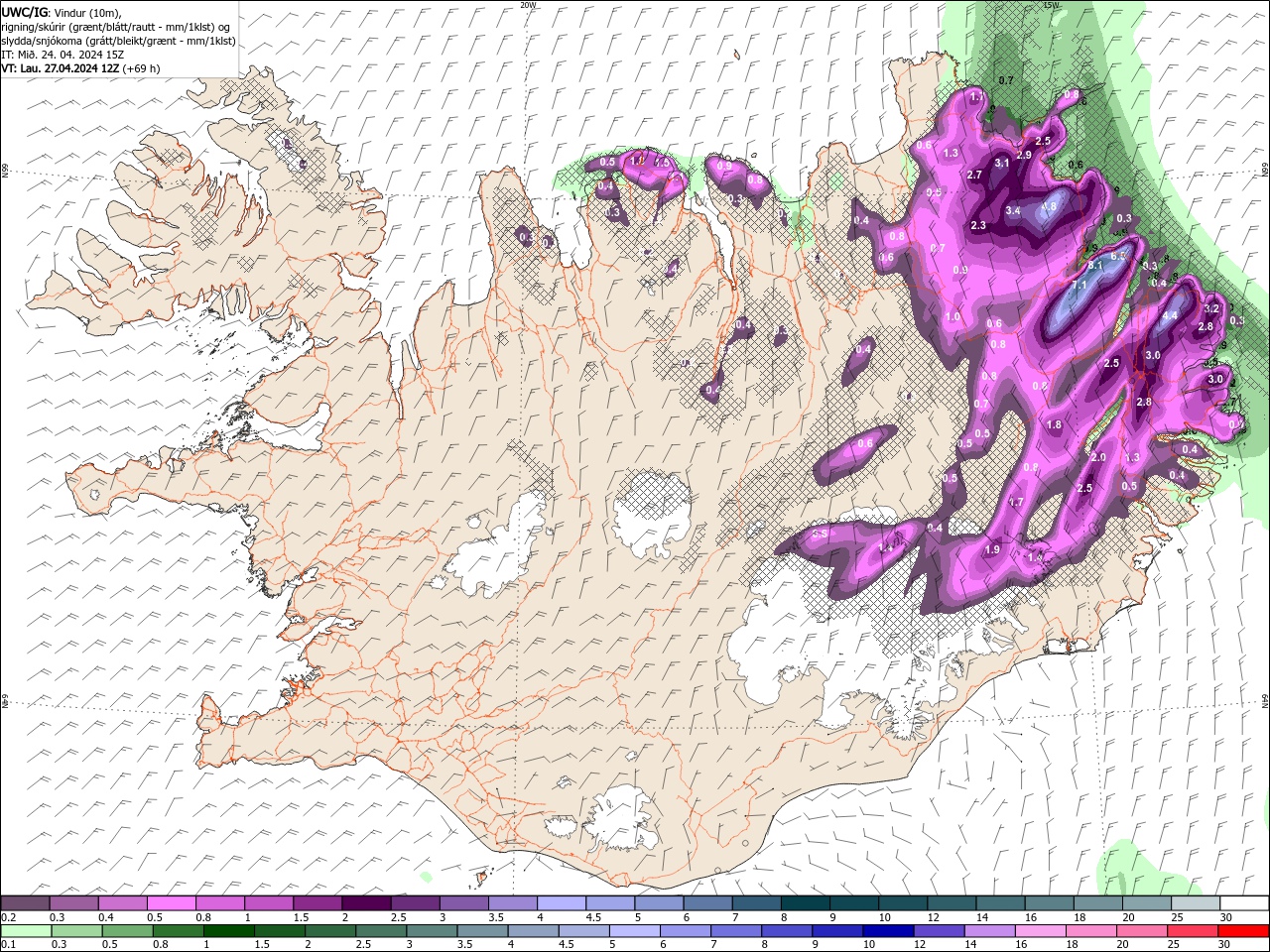Pick the pale grey upper swatch between 25 and 30
The image size is (1270, 952).
[1196, 903]
